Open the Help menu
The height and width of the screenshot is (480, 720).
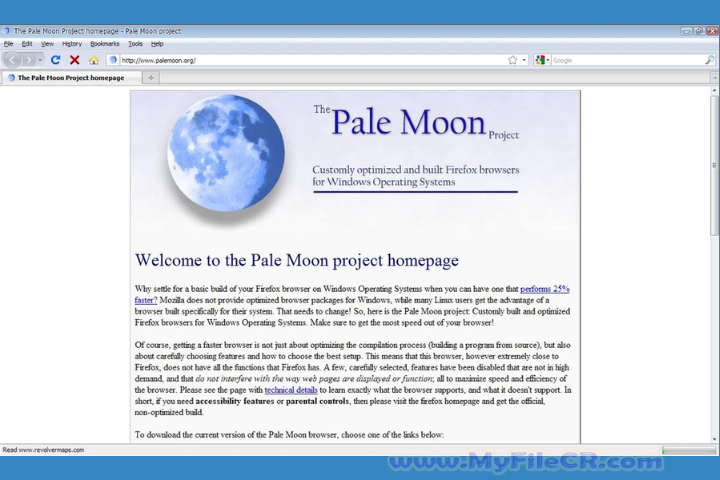157,44
